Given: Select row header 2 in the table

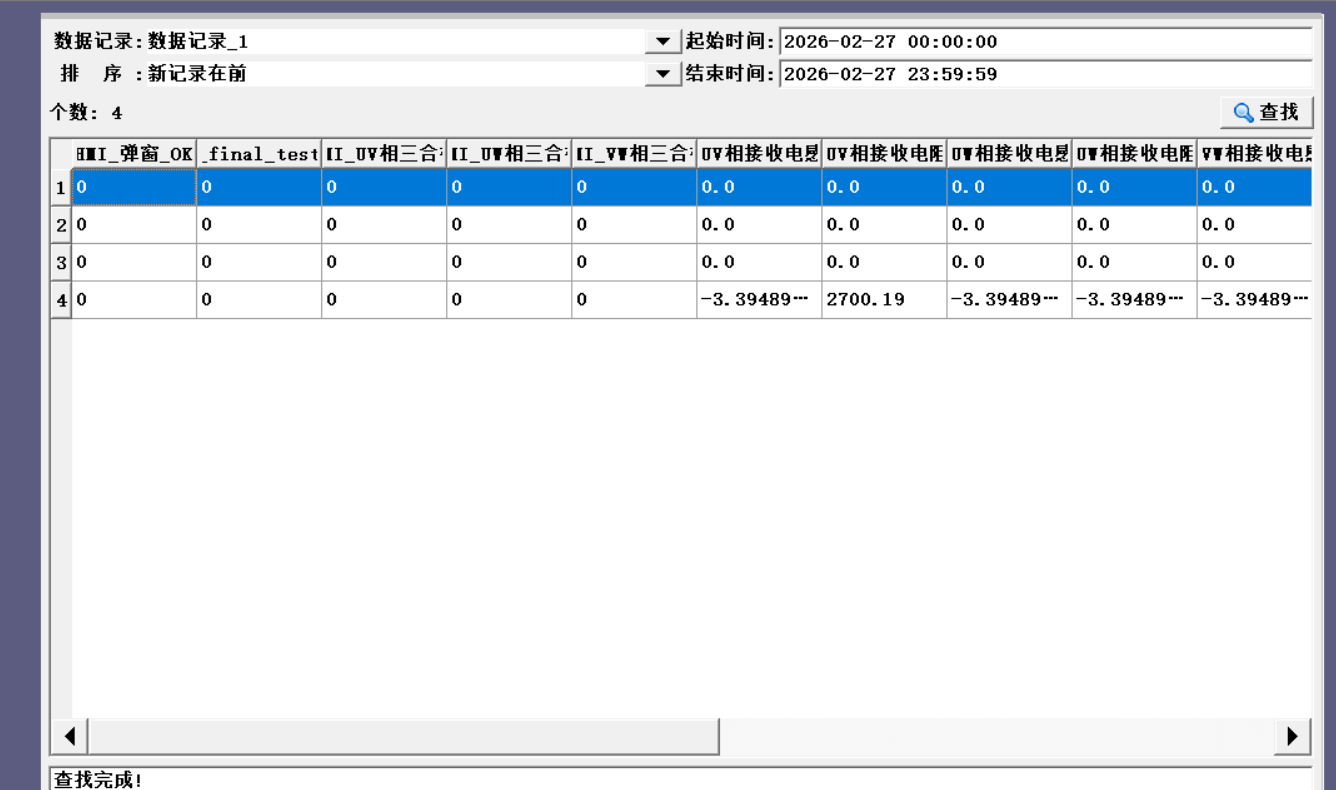Looking at the screenshot, I should (x=61, y=225).
